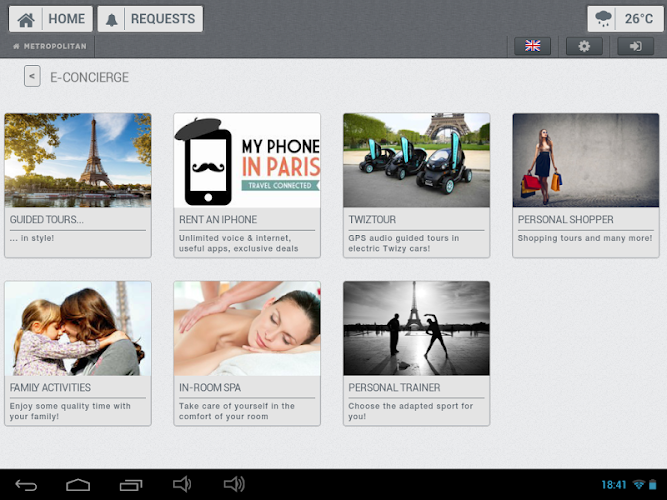Go back using the E-Concierge back arrow
Viewport: 667px width, 500px height.
tap(32, 76)
